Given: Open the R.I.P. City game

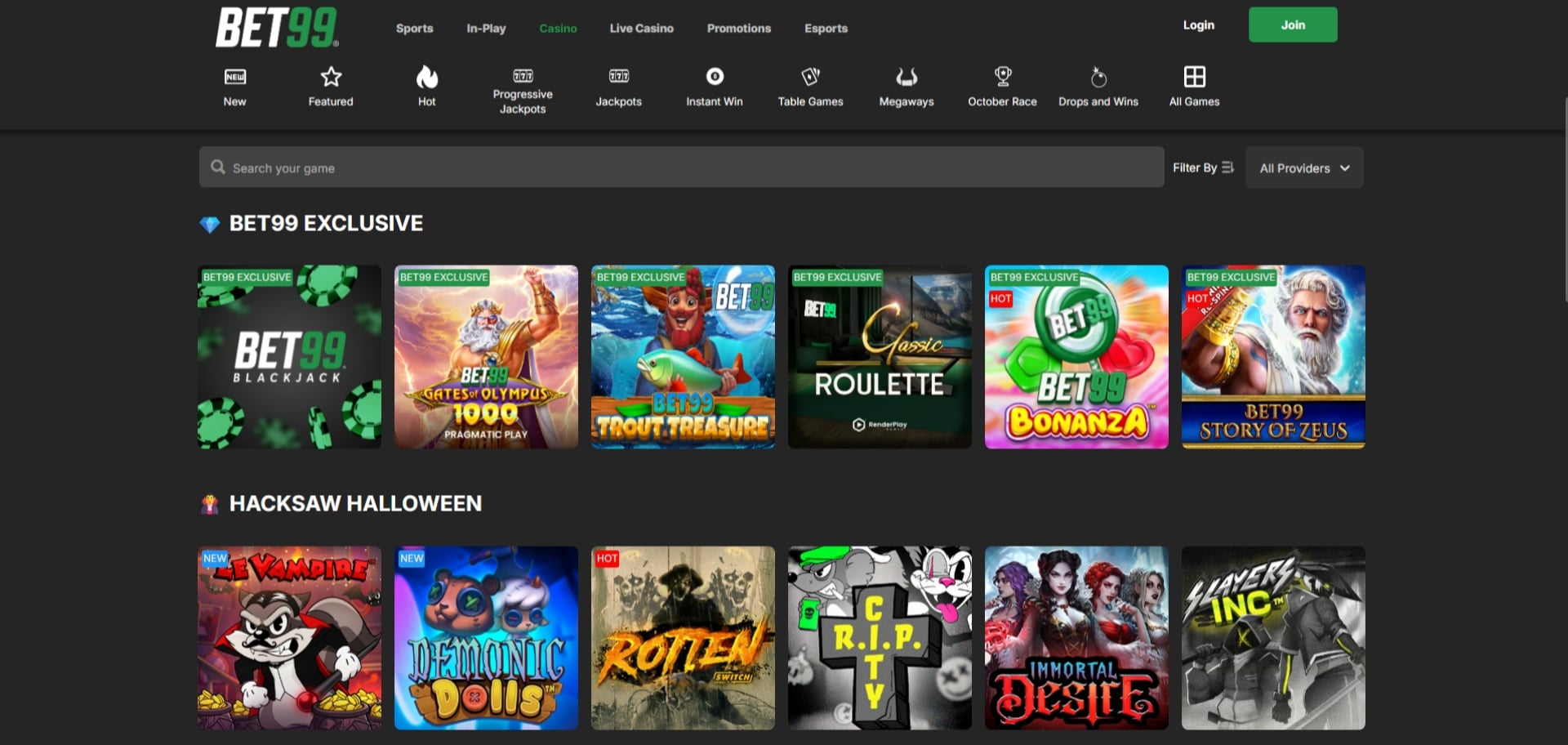Looking at the screenshot, I should click(880, 638).
